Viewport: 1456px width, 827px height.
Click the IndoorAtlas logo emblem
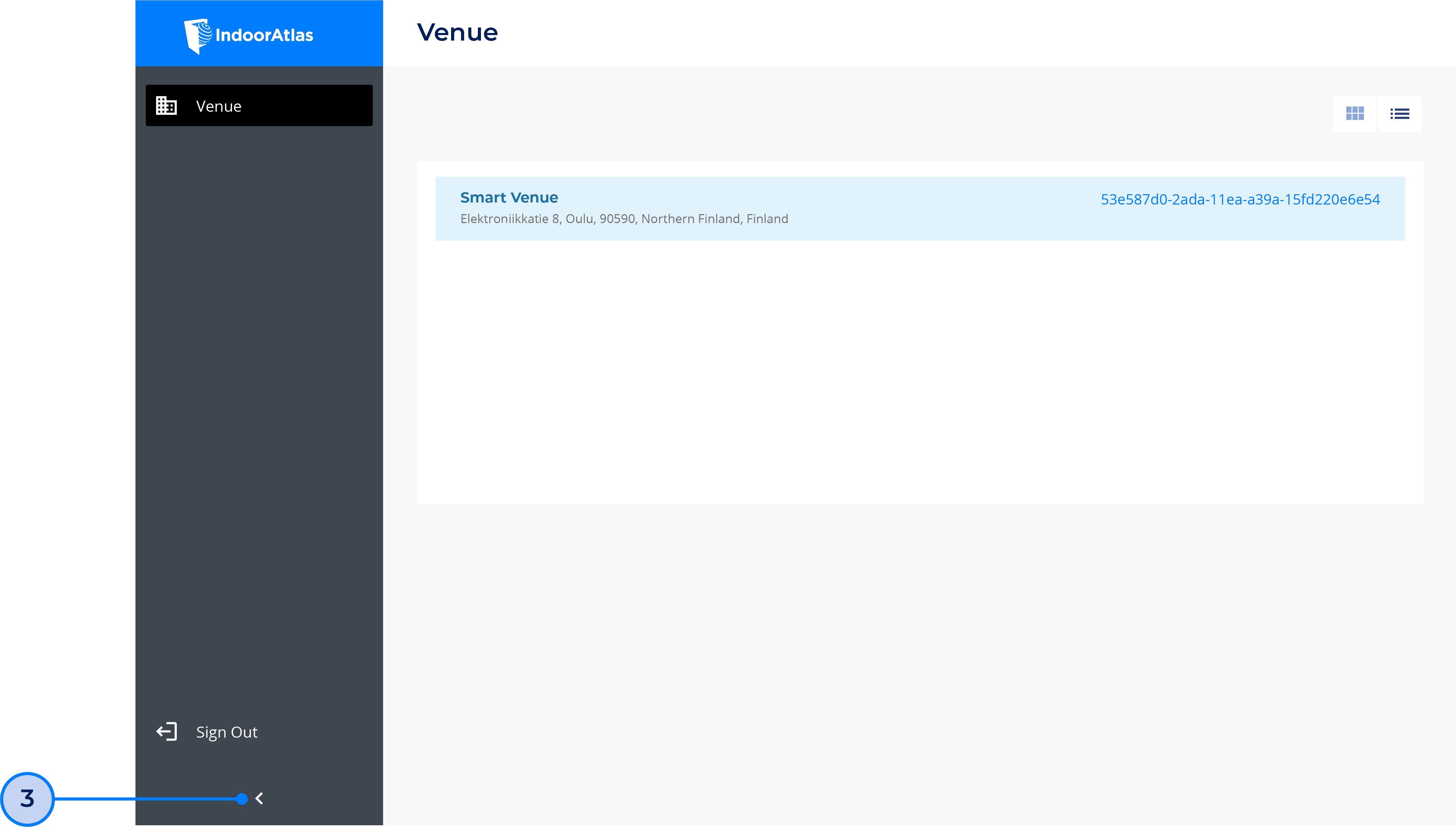click(197, 36)
